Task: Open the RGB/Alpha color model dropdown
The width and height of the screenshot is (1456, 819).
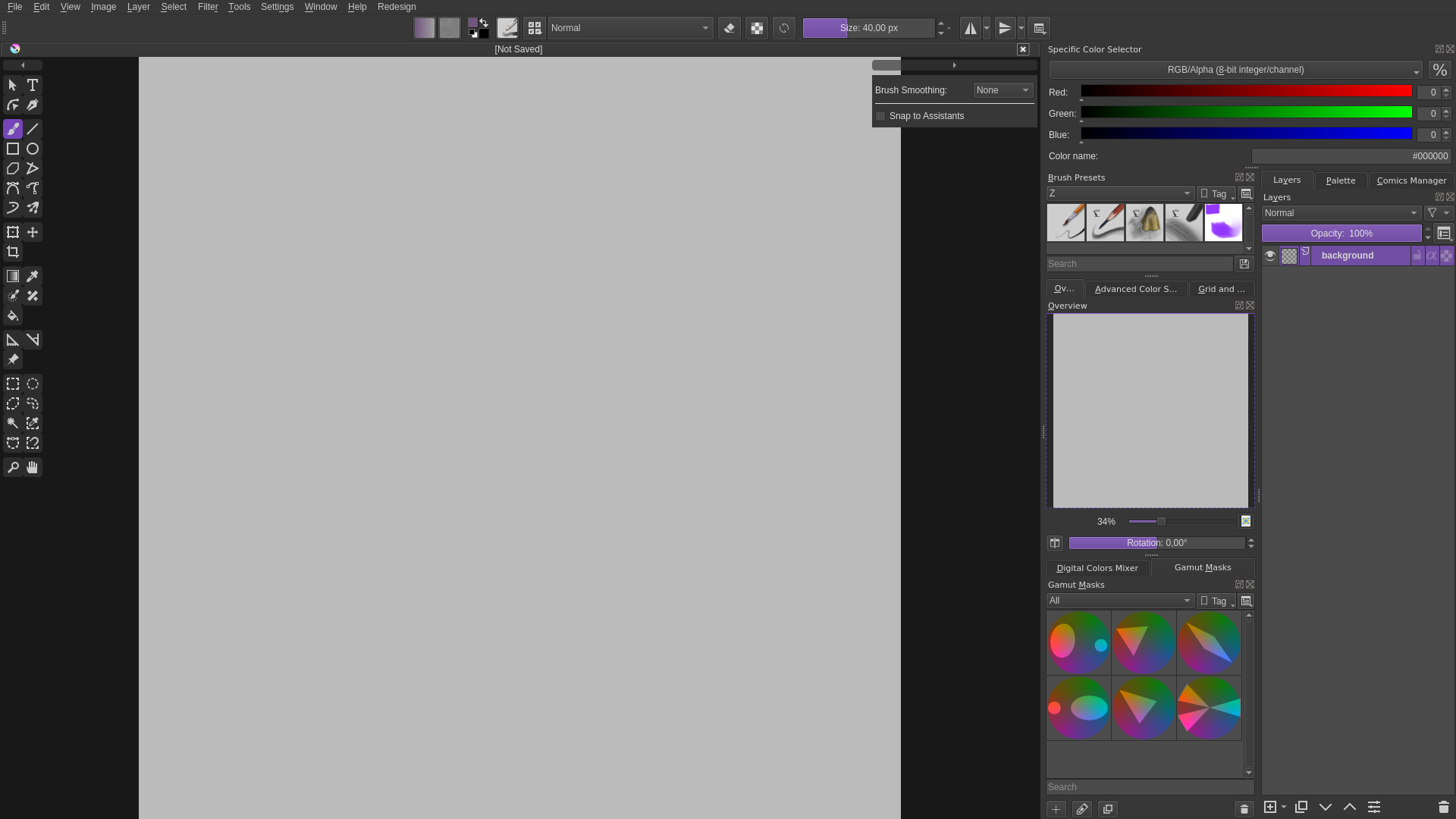Action: point(1235,70)
